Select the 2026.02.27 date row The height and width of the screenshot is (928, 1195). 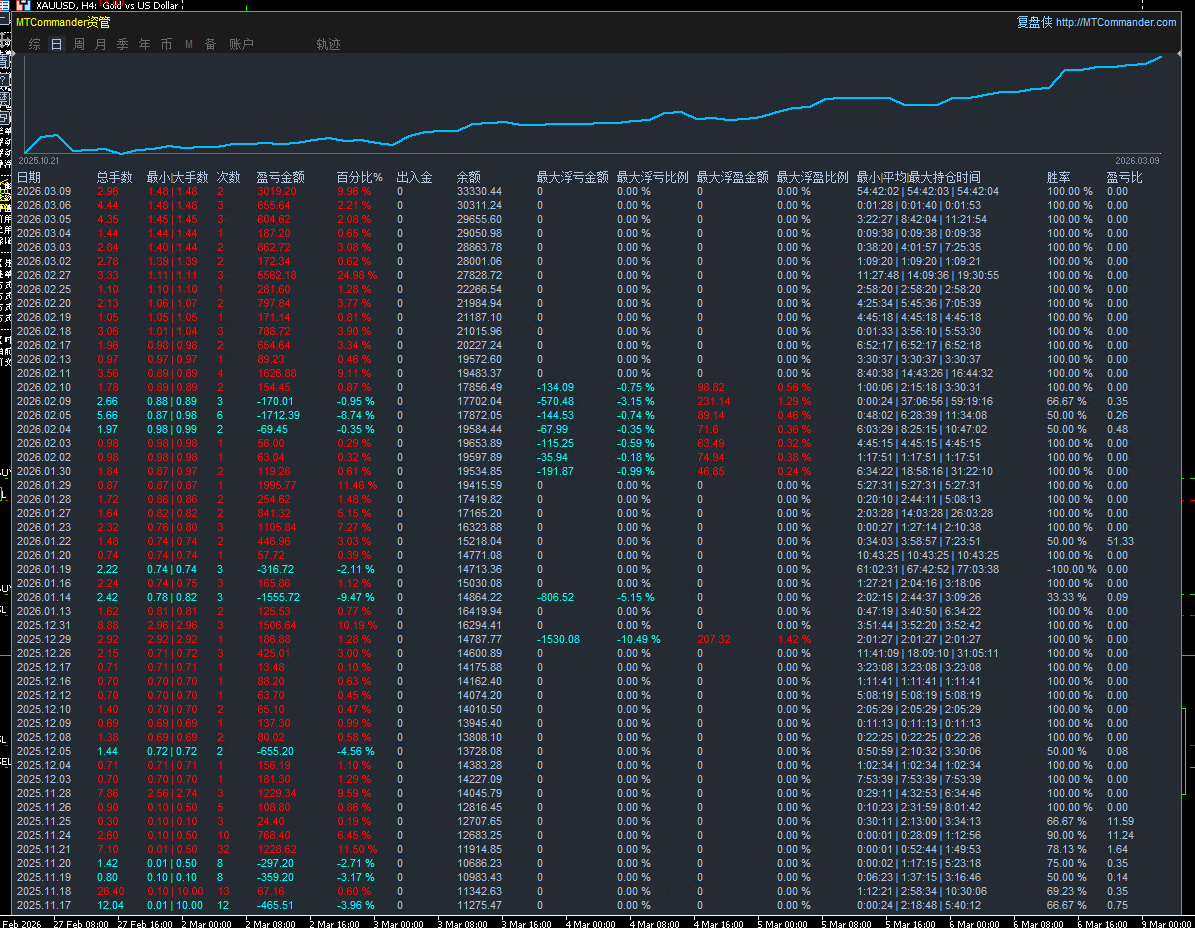(x=43, y=275)
